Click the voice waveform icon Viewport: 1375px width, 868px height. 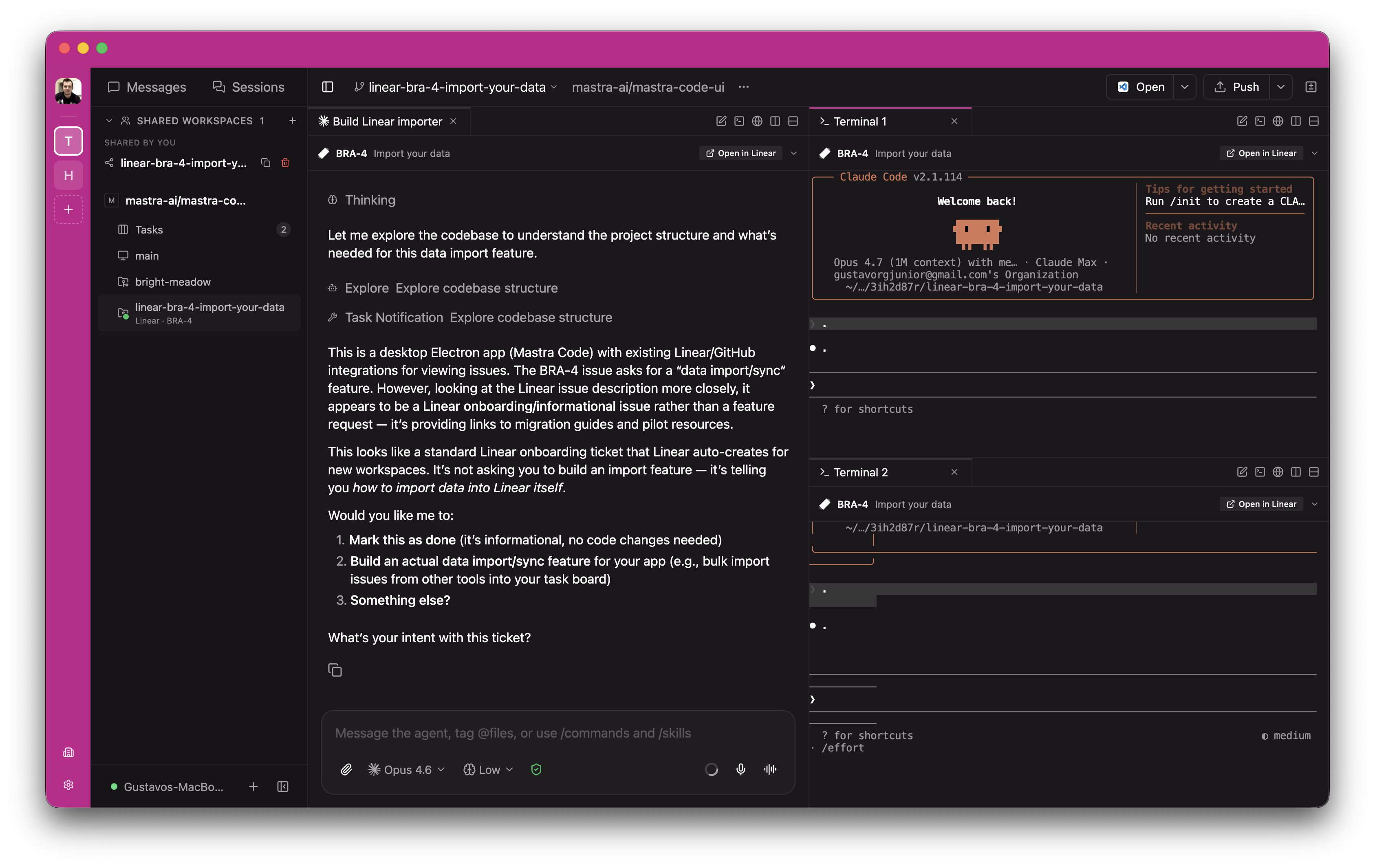770,769
